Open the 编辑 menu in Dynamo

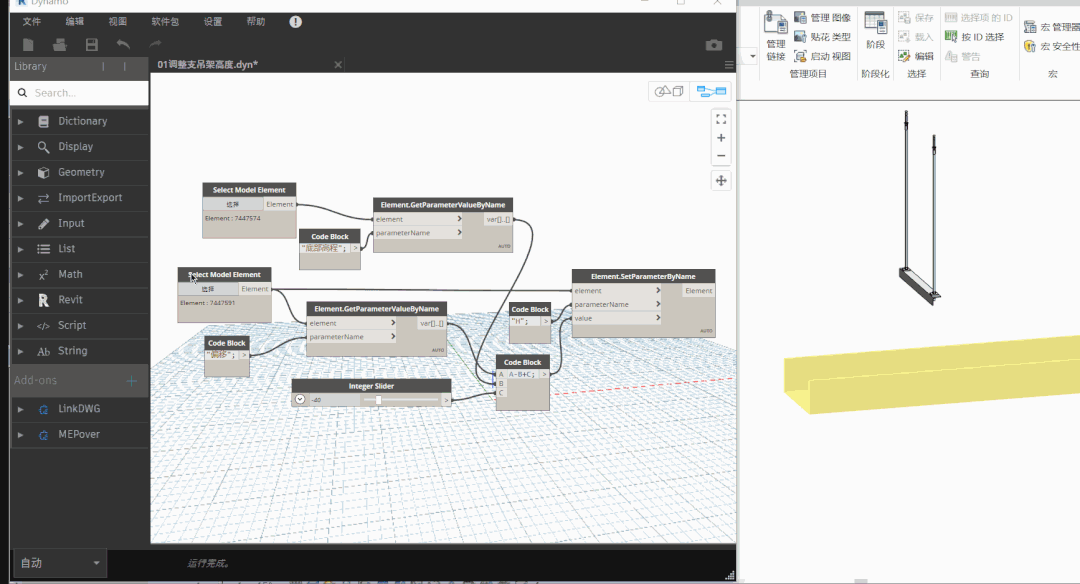(x=74, y=22)
